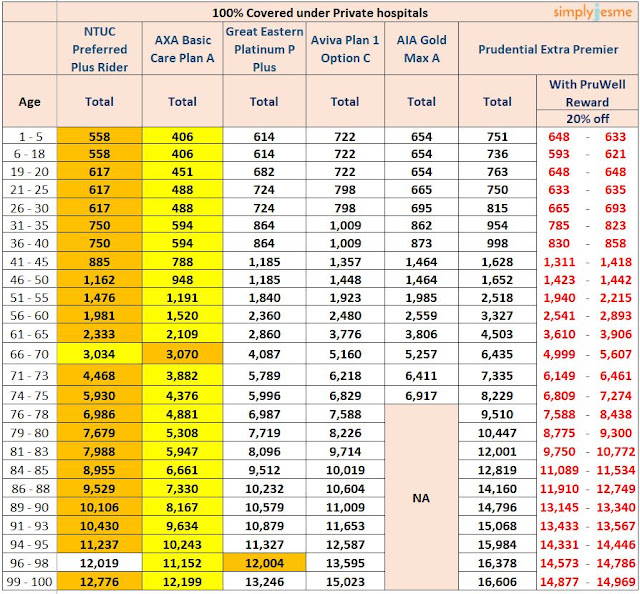The width and height of the screenshot is (640, 594).
Task: Click age row label '86 - 88'
Action: (29, 489)
